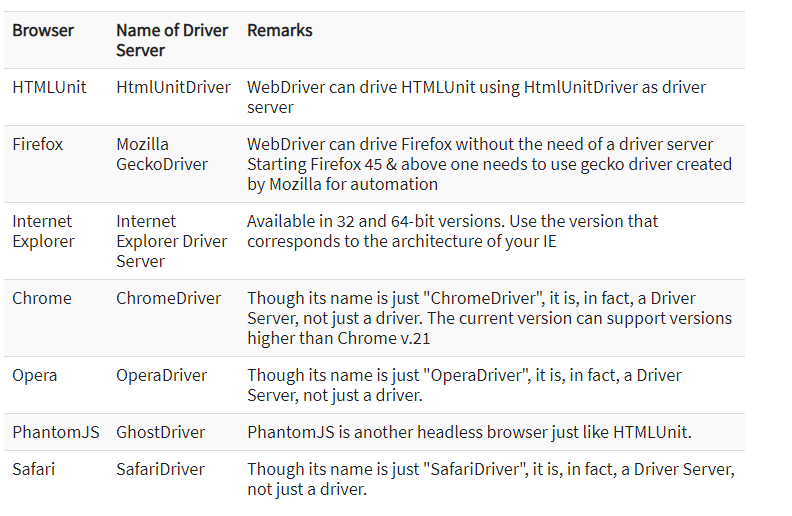Select the PhantomJS browser cell
Viewport: 792px width, 516px height.
(56, 432)
